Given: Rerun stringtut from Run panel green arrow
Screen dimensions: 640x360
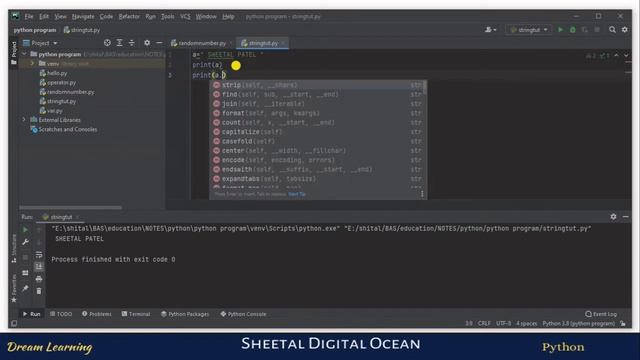Looking at the screenshot, I should [25, 230].
